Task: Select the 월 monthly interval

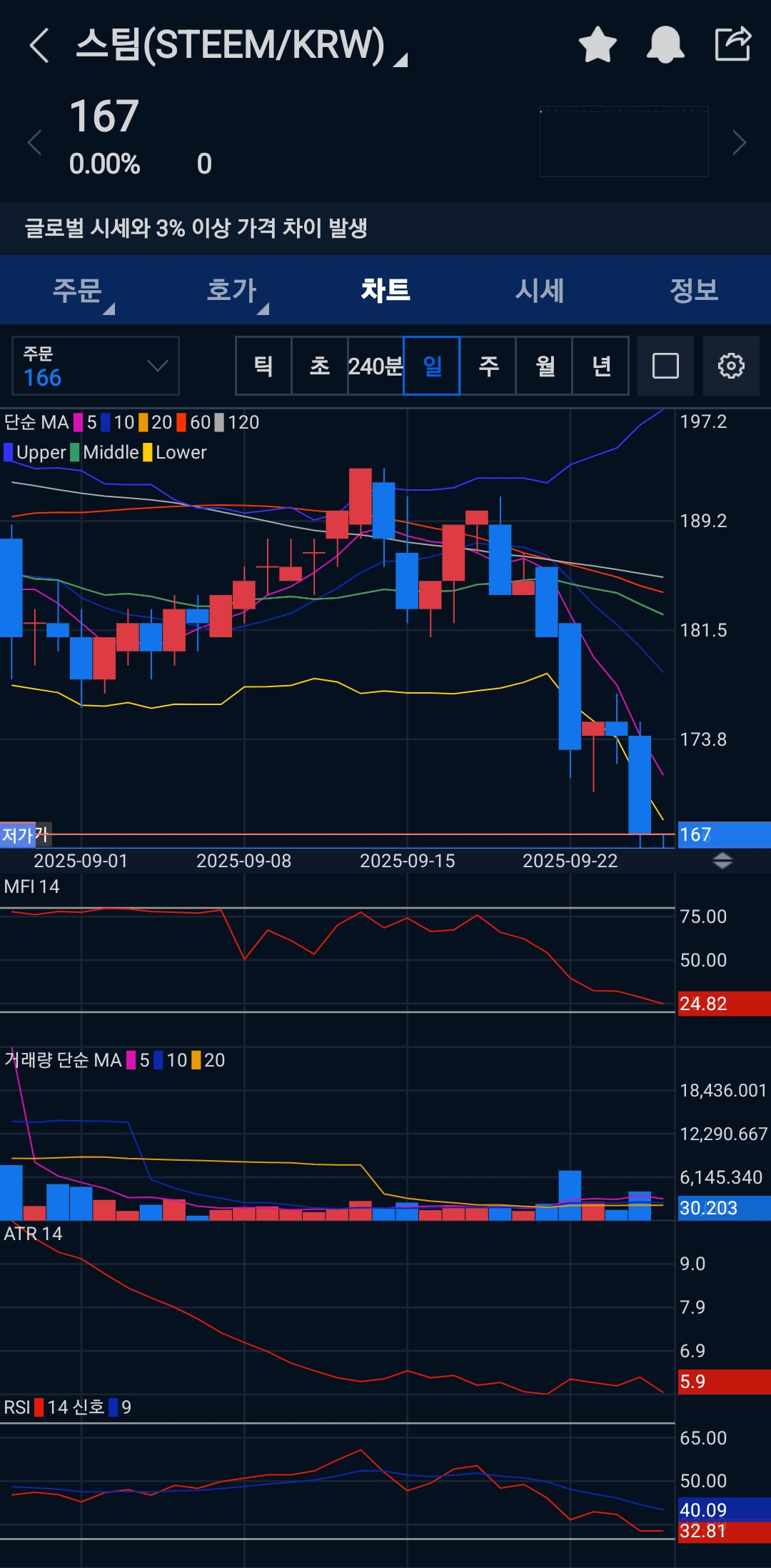Action: tap(545, 366)
